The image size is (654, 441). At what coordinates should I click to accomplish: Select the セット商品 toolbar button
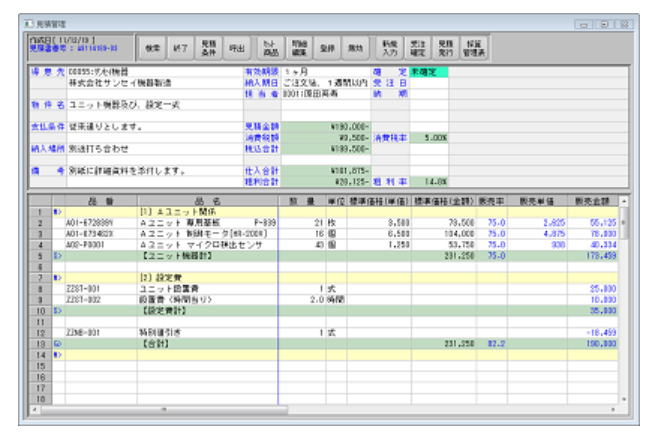click(270, 47)
